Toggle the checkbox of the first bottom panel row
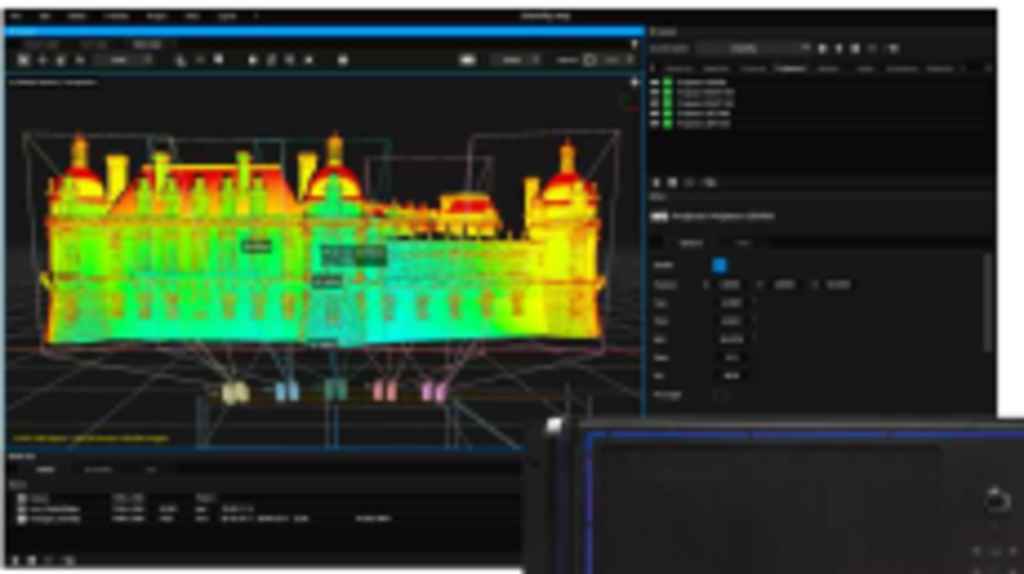This screenshot has height=574, width=1024. pyautogui.click(x=22, y=498)
